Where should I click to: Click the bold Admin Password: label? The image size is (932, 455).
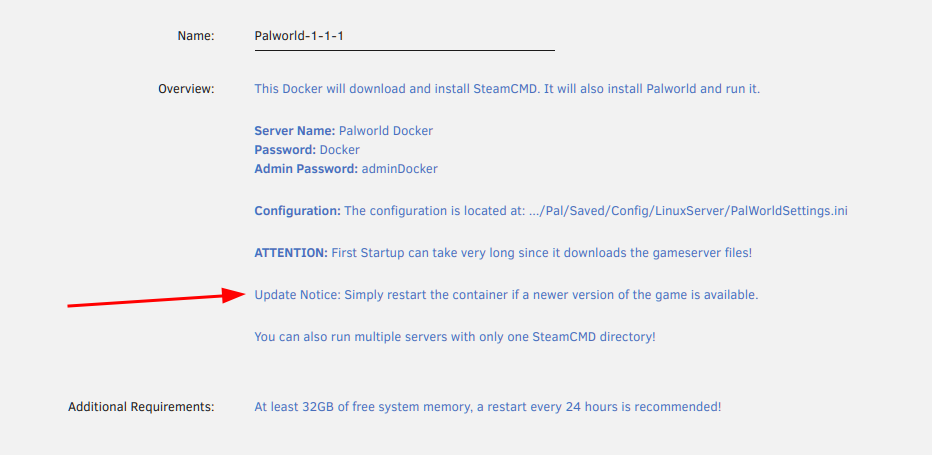[x=306, y=169]
